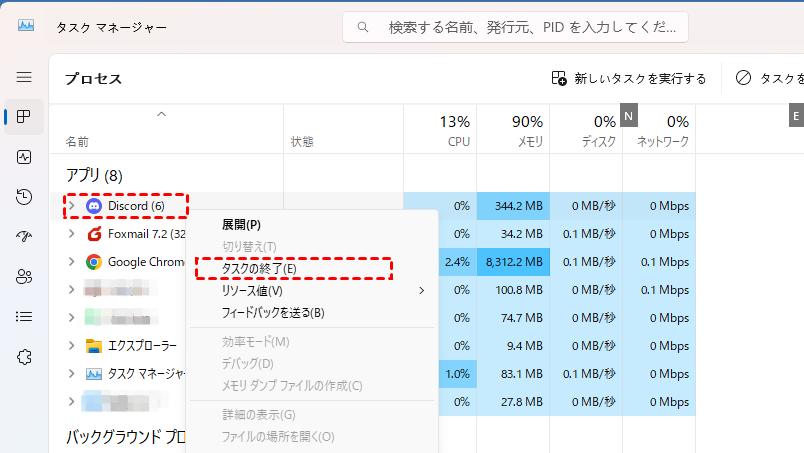This screenshot has height=453, width=804.
Task: Open the Details list sidebar icon
Action: click(x=24, y=316)
